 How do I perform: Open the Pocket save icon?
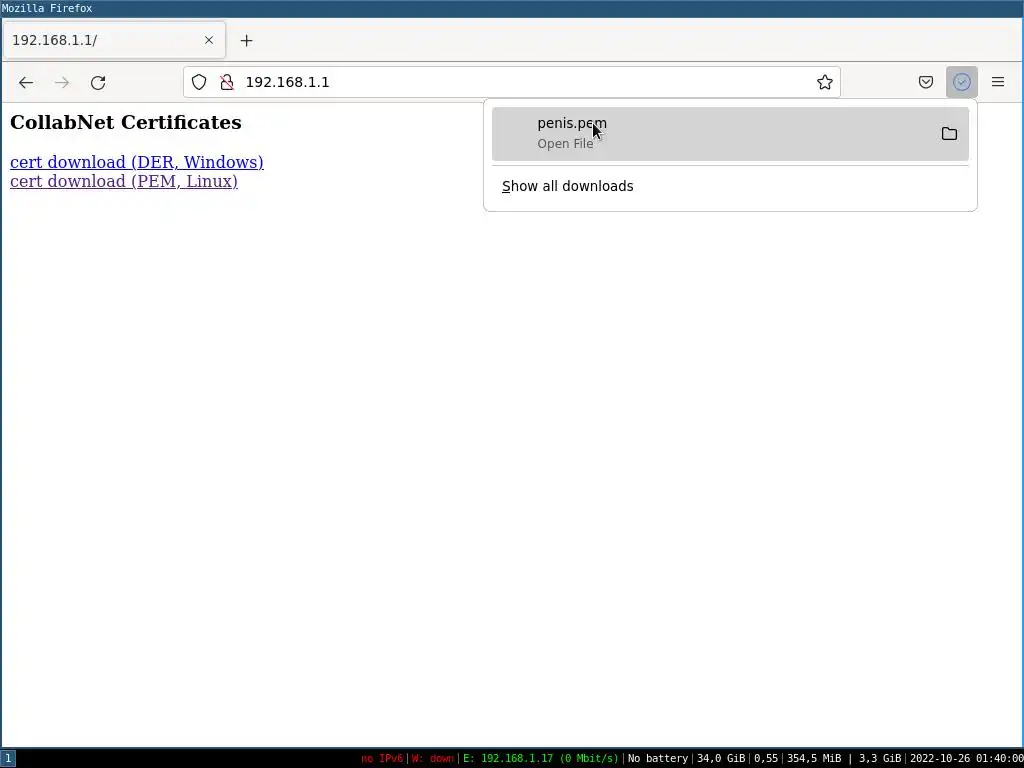(x=925, y=82)
